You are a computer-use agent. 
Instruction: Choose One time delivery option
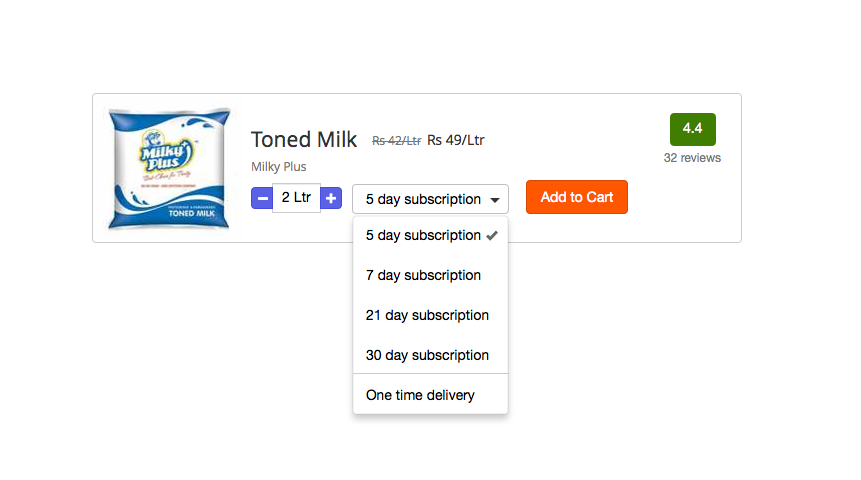(420, 395)
